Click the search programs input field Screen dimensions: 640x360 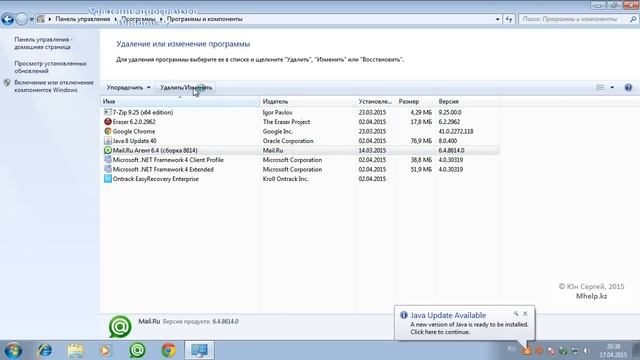[x=573, y=19]
